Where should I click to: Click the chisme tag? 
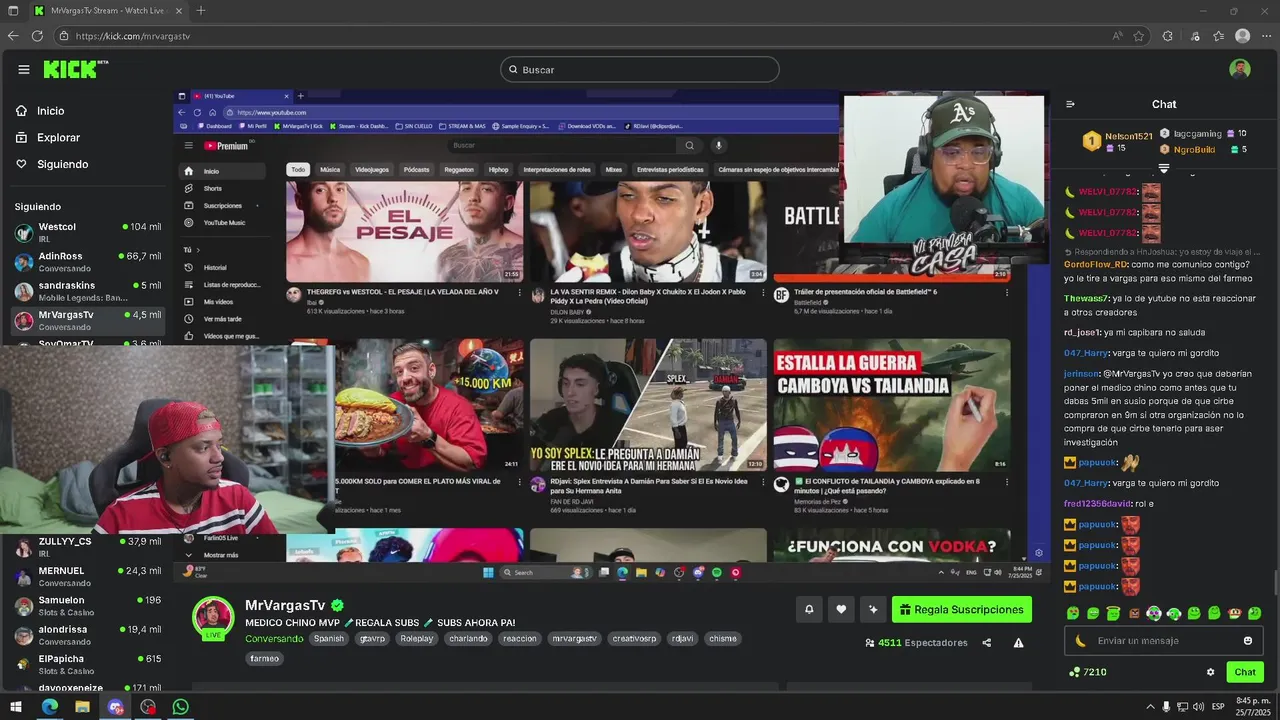pos(722,638)
